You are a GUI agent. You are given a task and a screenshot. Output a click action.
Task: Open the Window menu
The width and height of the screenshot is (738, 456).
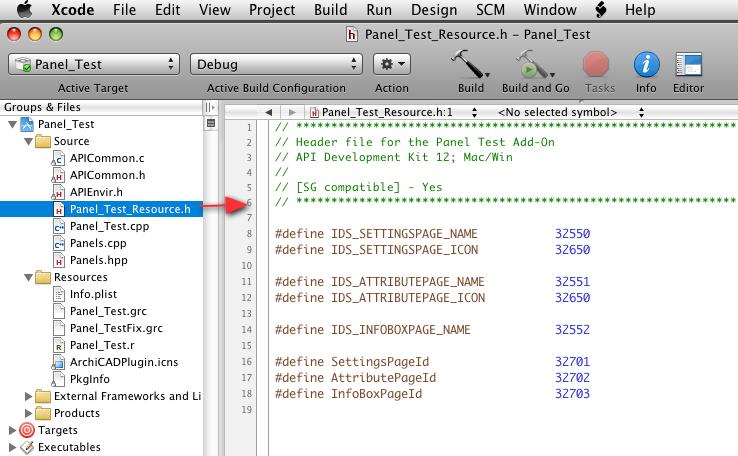coord(550,10)
